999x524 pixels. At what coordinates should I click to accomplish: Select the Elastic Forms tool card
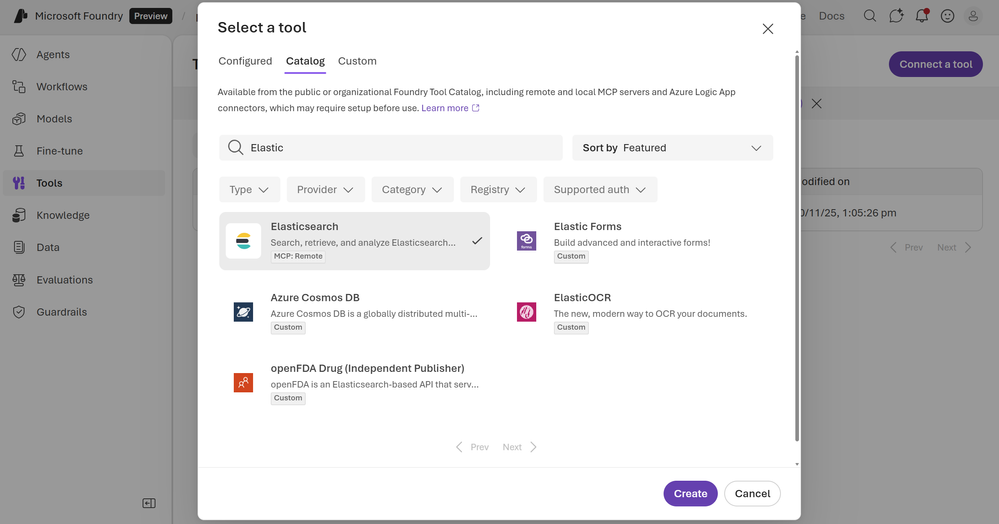[637, 241]
